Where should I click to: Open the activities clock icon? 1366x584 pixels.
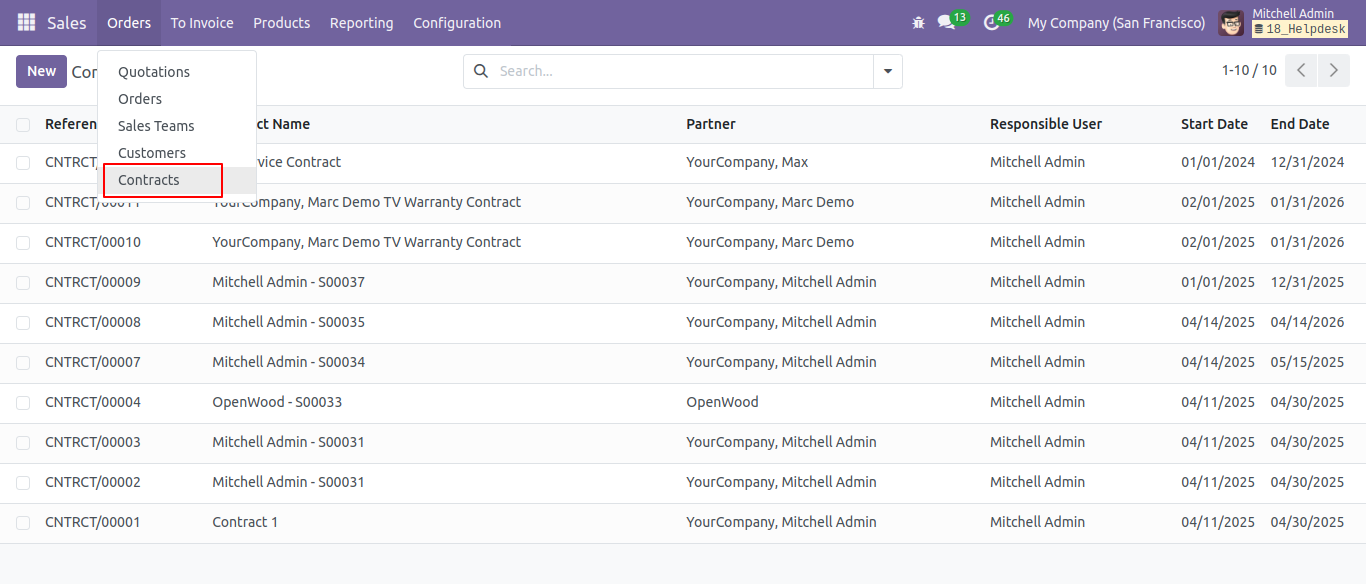pos(991,22)
